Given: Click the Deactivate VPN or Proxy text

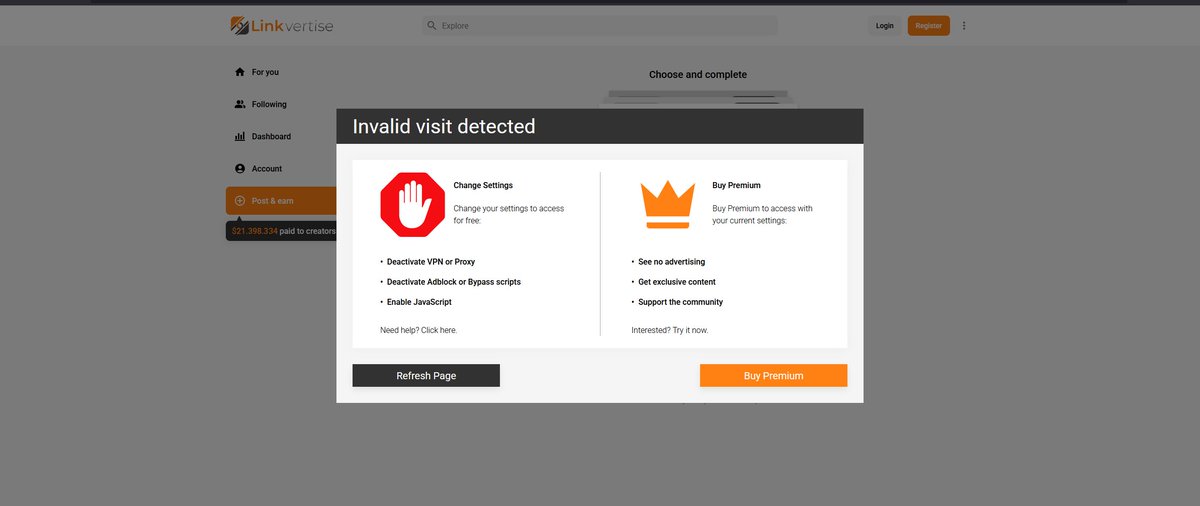Looking at the screenshot, I should coord(431,262).
